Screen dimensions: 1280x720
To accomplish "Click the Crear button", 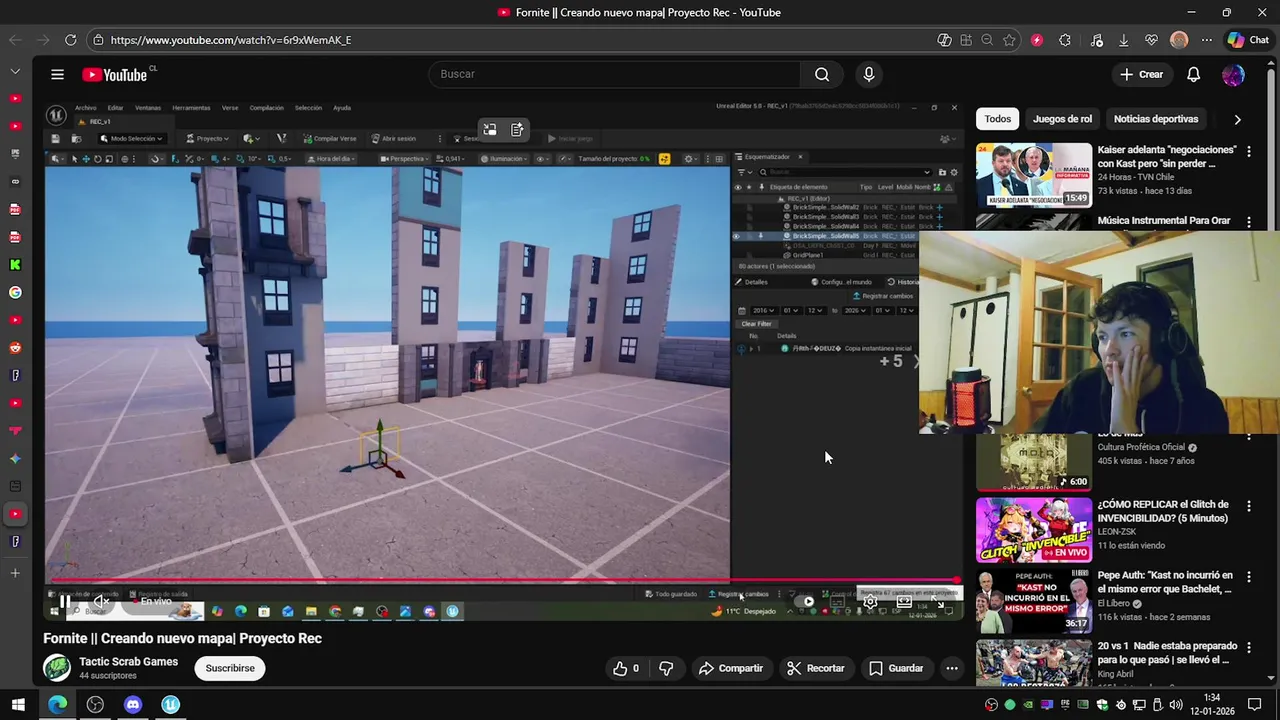I will pyautogui.click(x=1141, y=74).
